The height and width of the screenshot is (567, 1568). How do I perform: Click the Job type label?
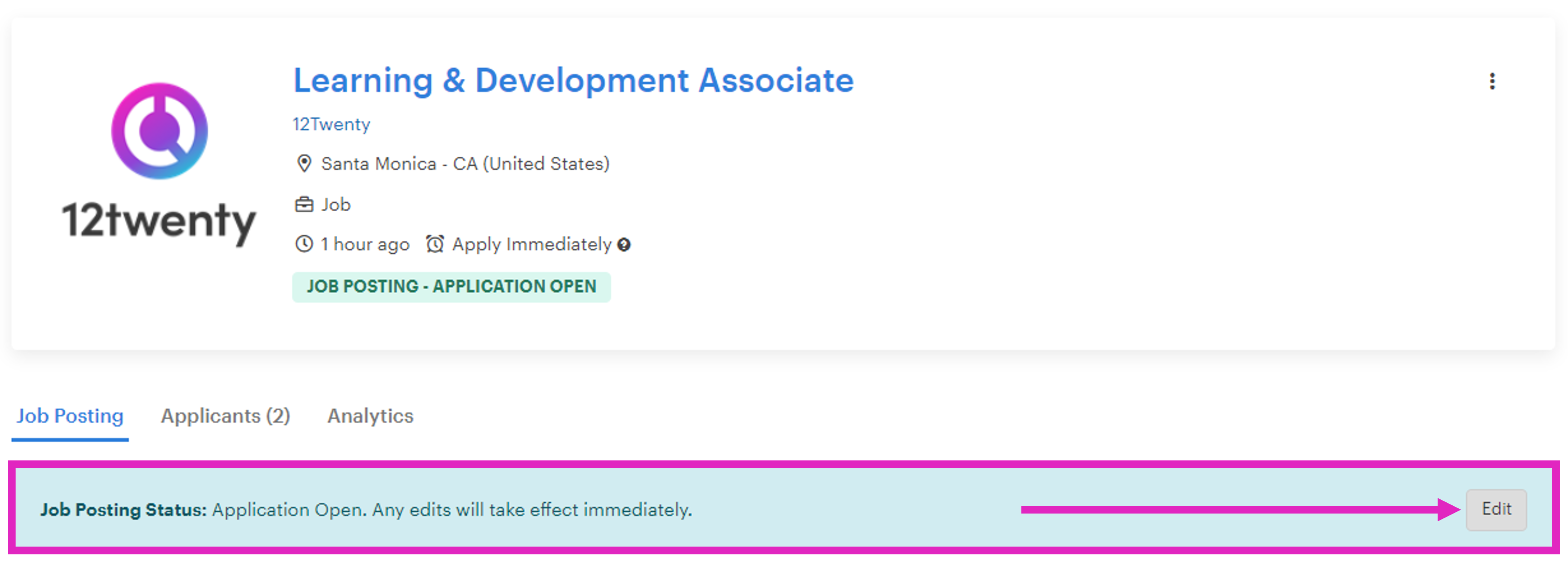[x=336, y=205]
